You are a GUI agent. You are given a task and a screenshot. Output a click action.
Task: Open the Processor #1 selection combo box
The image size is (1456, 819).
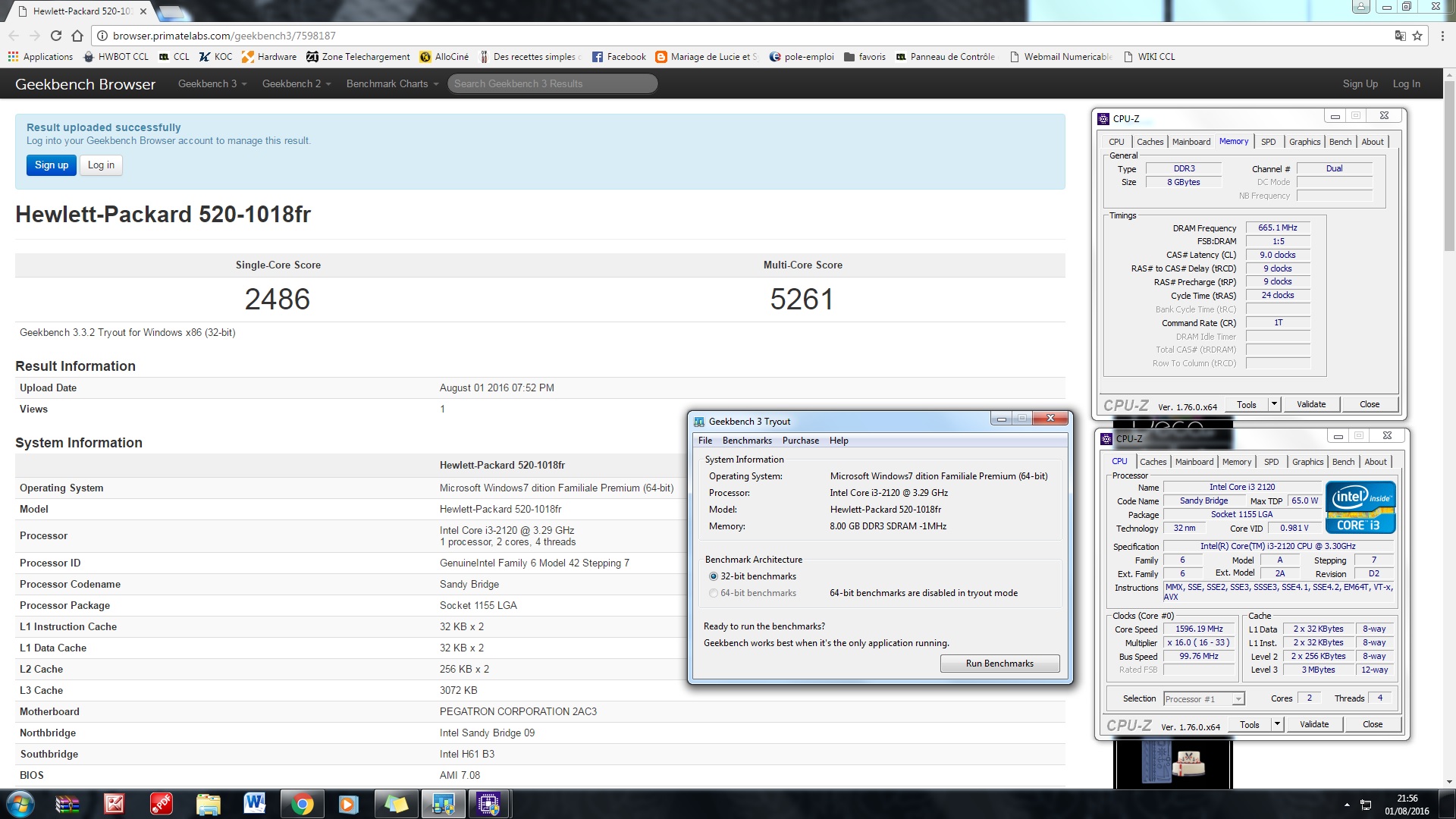click(x=1203, y=699)
